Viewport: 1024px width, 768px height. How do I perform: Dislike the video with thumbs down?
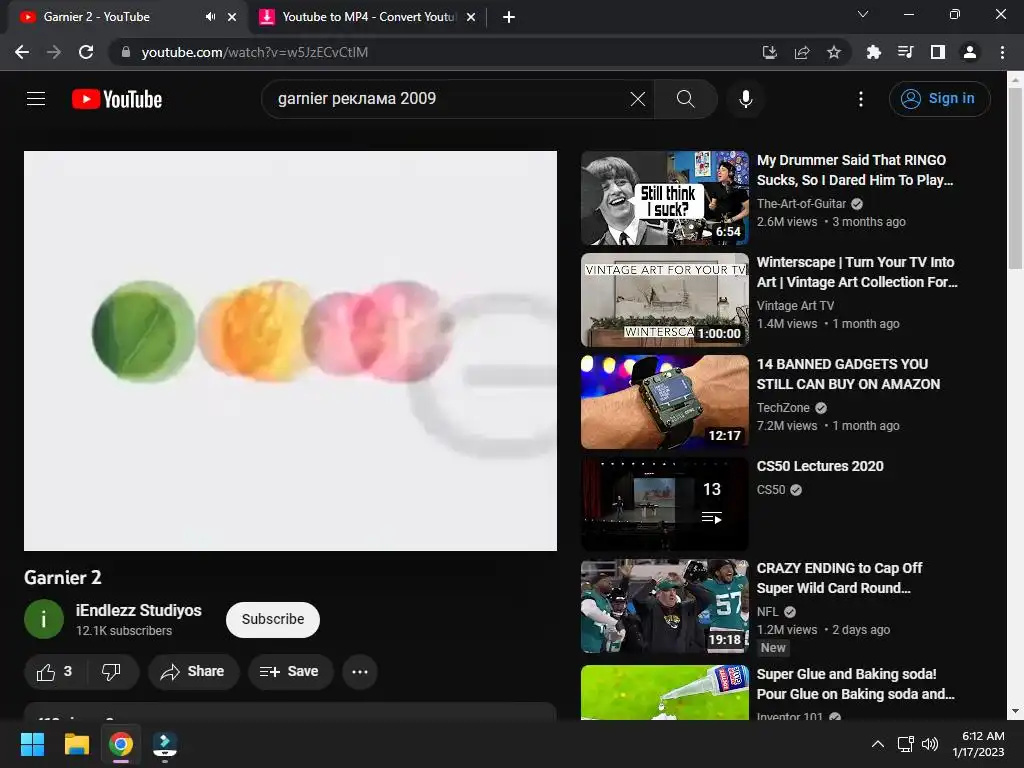111,671
